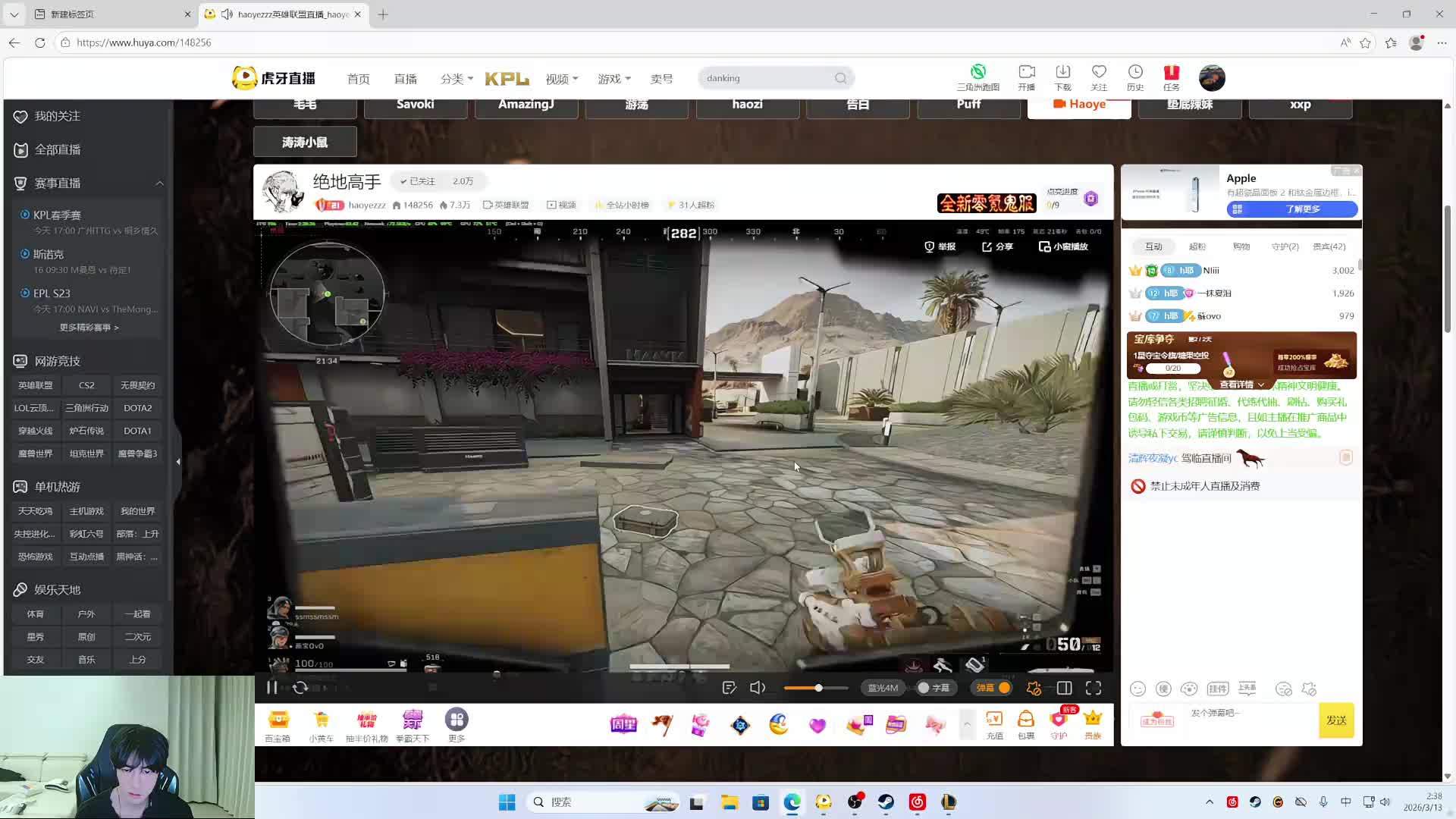Refresh the stream with the reload icon

point(300,688)
